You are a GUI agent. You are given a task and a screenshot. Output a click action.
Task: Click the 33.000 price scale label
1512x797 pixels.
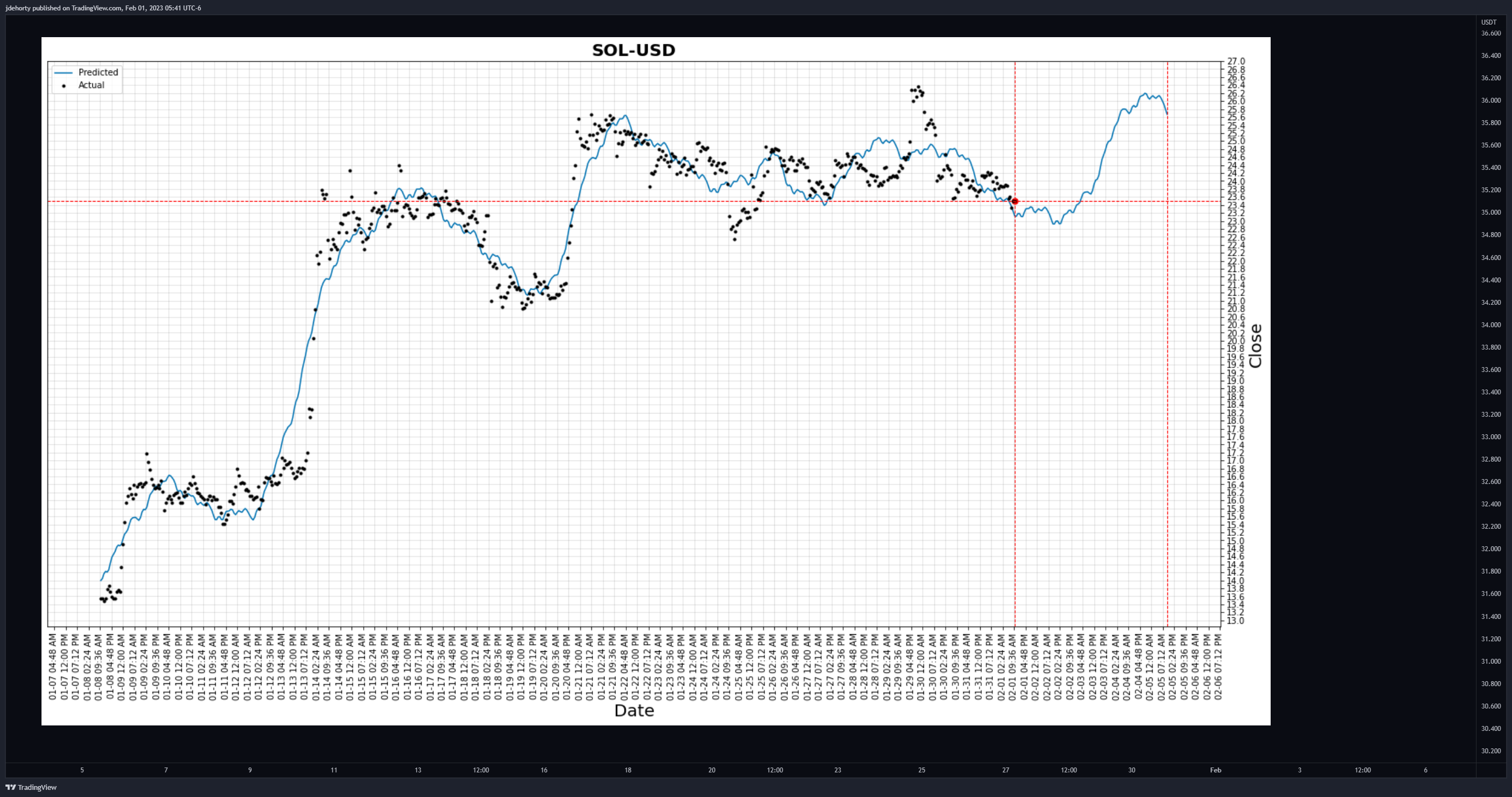tap(1491, 437)
